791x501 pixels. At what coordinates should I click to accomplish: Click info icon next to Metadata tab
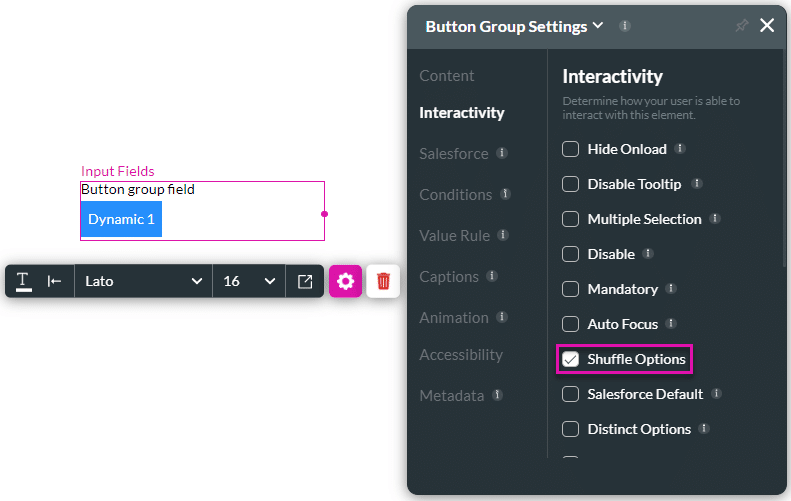click(x=497, y=395)
